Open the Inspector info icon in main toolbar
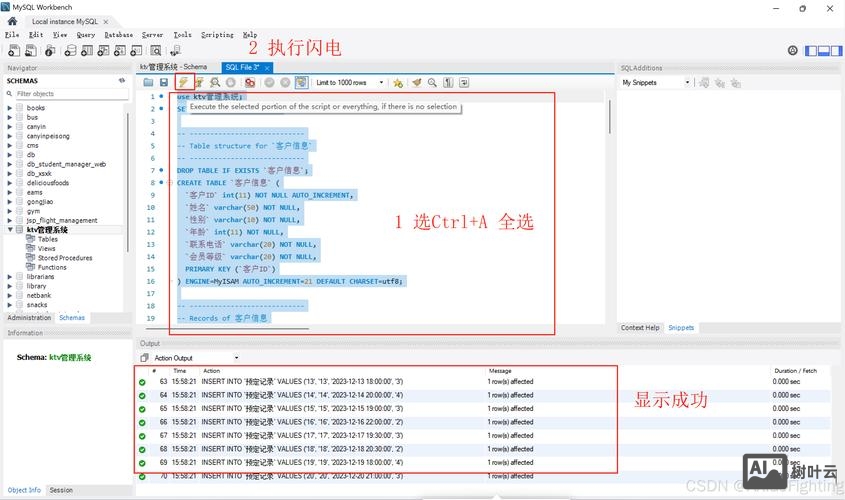 coord(50,51)
